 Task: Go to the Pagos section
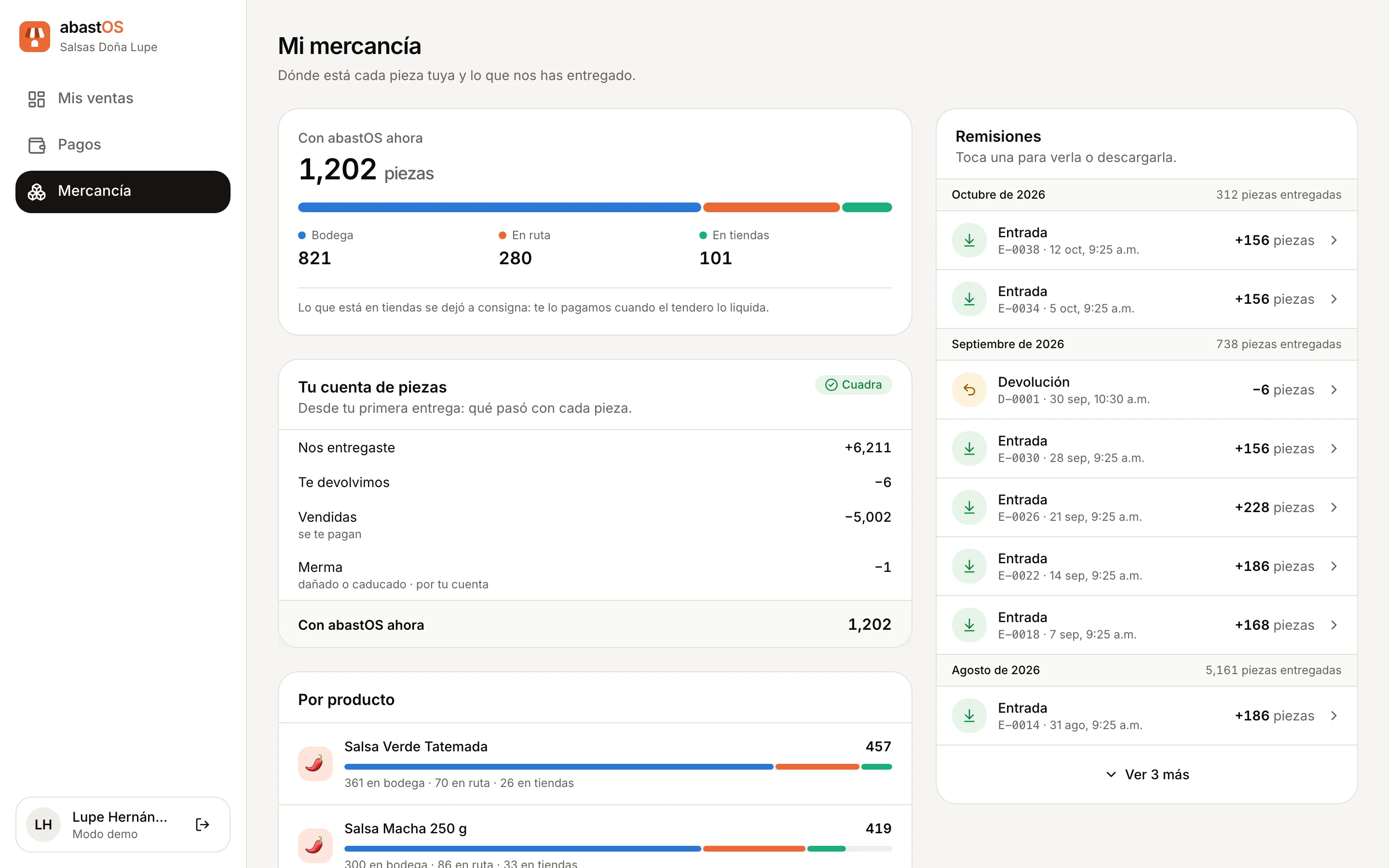123,145
